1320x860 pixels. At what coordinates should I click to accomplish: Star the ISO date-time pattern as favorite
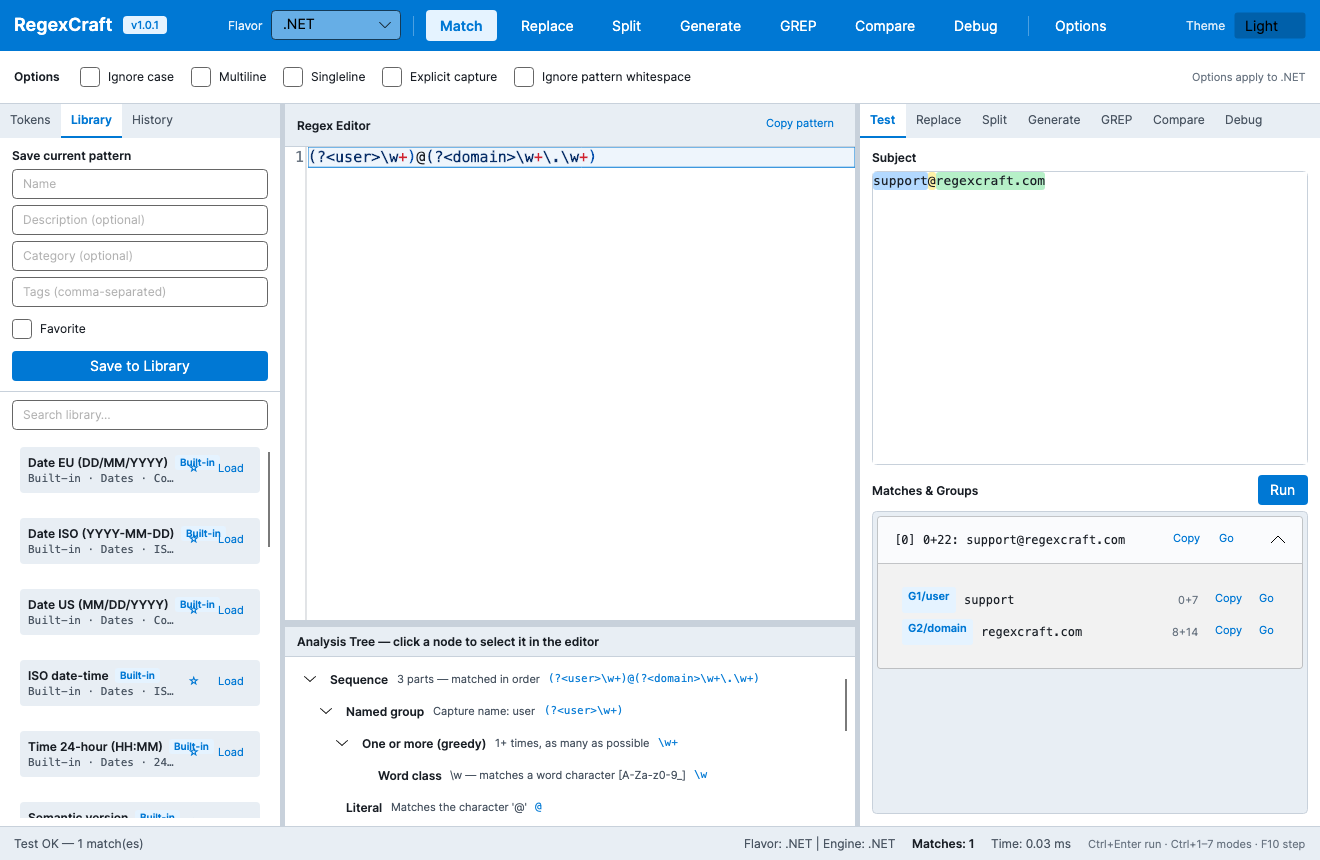[194, 681]
